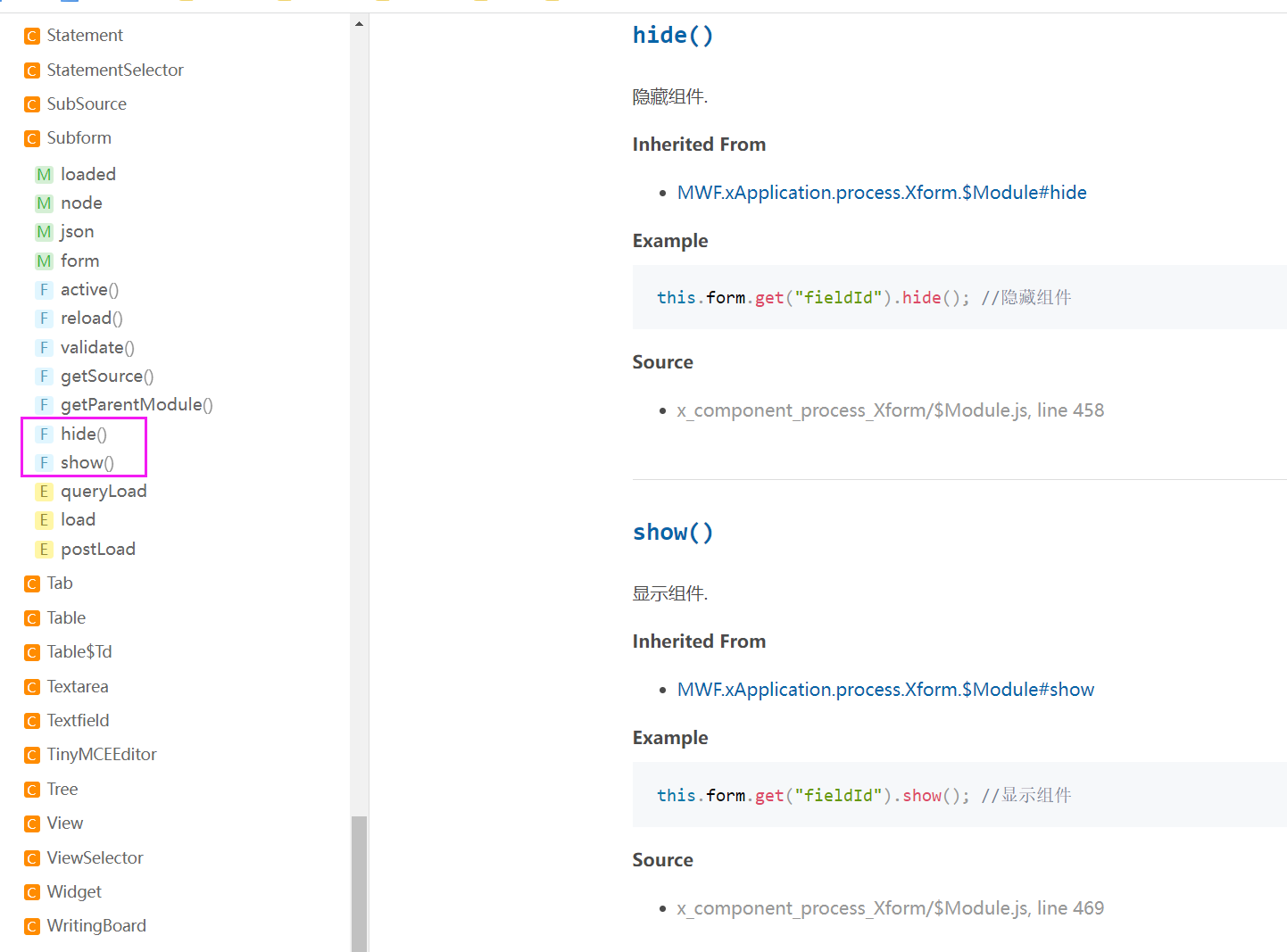The width and height of the screenshot is (1287, 952).
Task: Click the hide() heading anchor
Action: click(672, 36)
